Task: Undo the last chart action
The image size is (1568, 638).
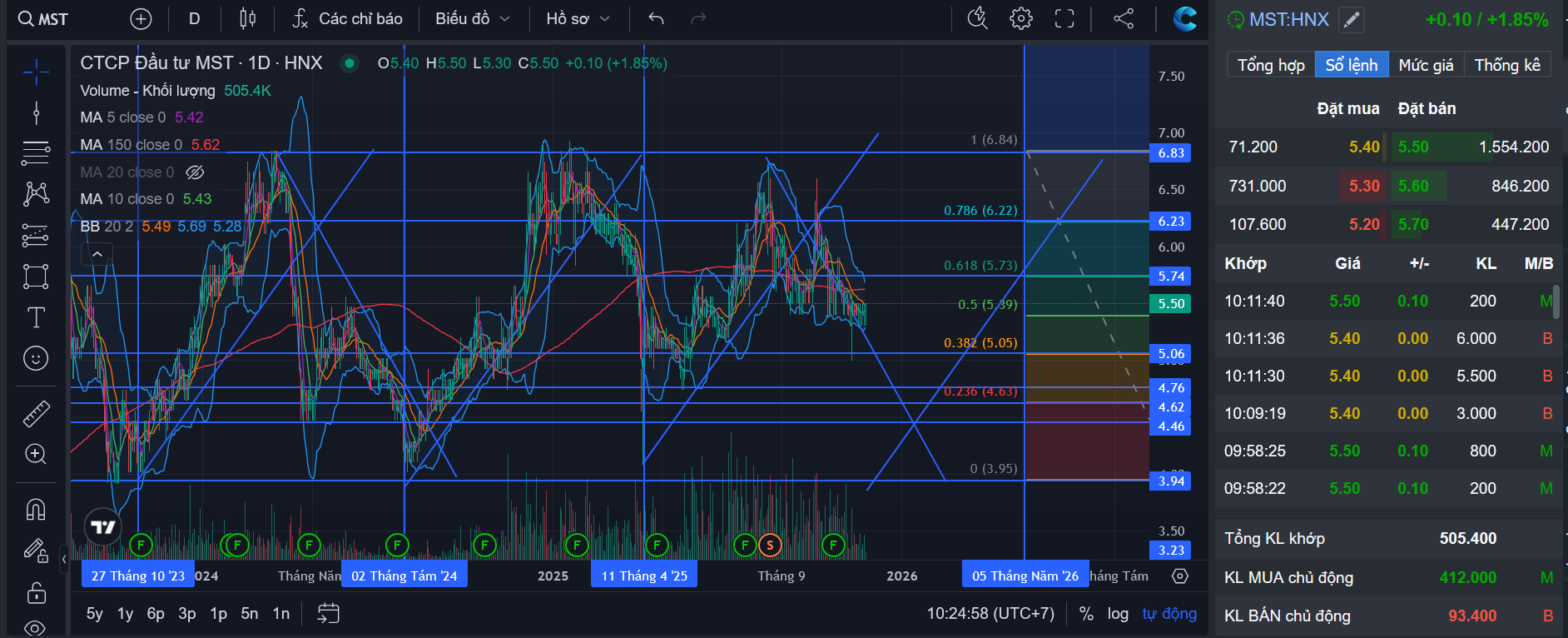Action: 657,18
